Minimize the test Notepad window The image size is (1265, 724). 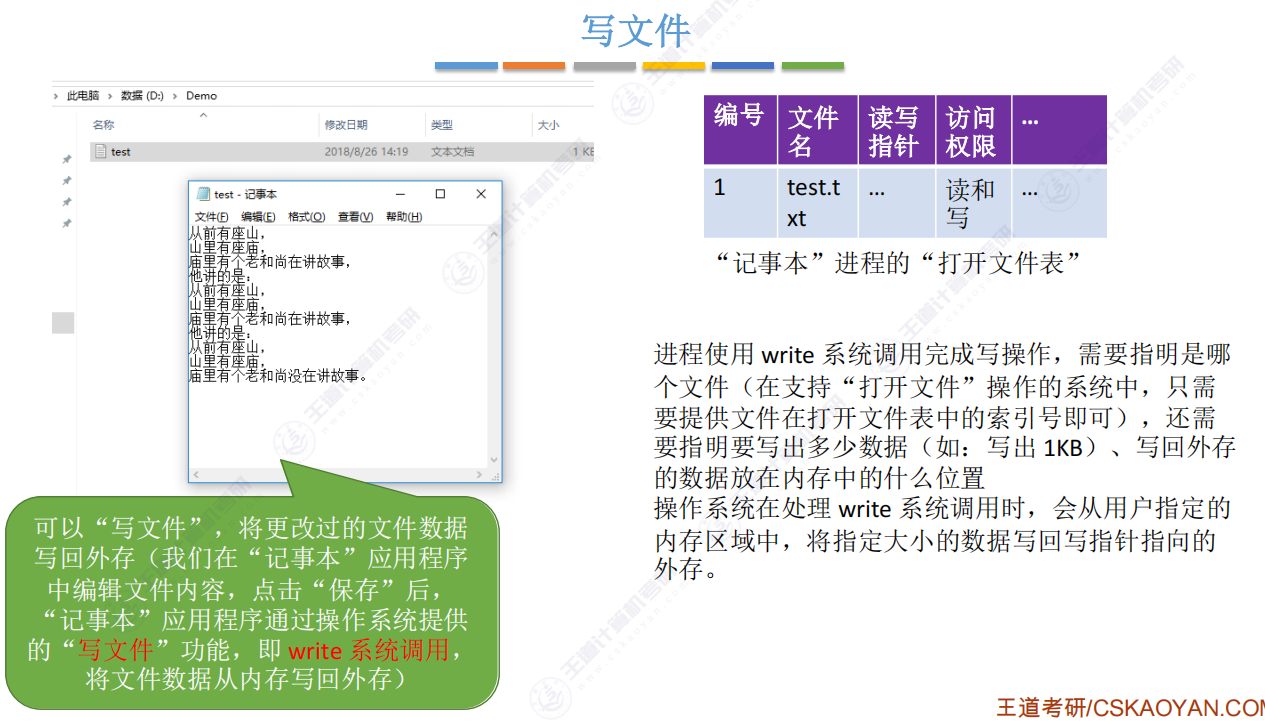point(400,194)
